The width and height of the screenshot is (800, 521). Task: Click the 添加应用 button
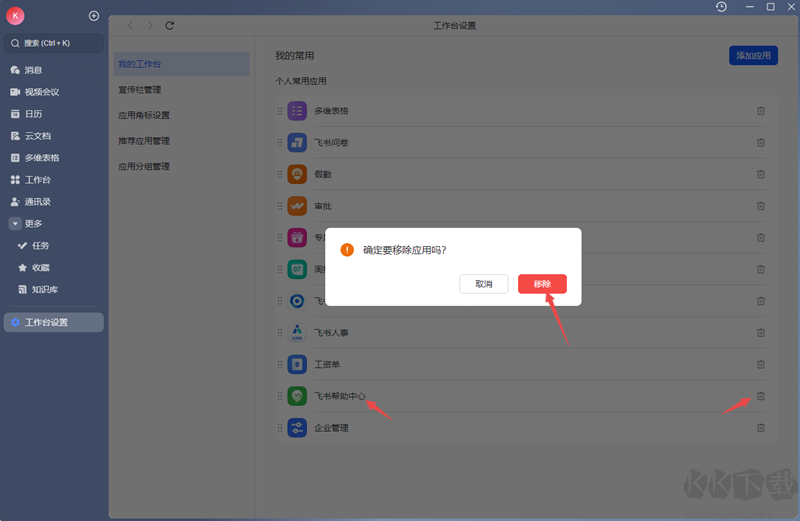(x=753, y=55)
